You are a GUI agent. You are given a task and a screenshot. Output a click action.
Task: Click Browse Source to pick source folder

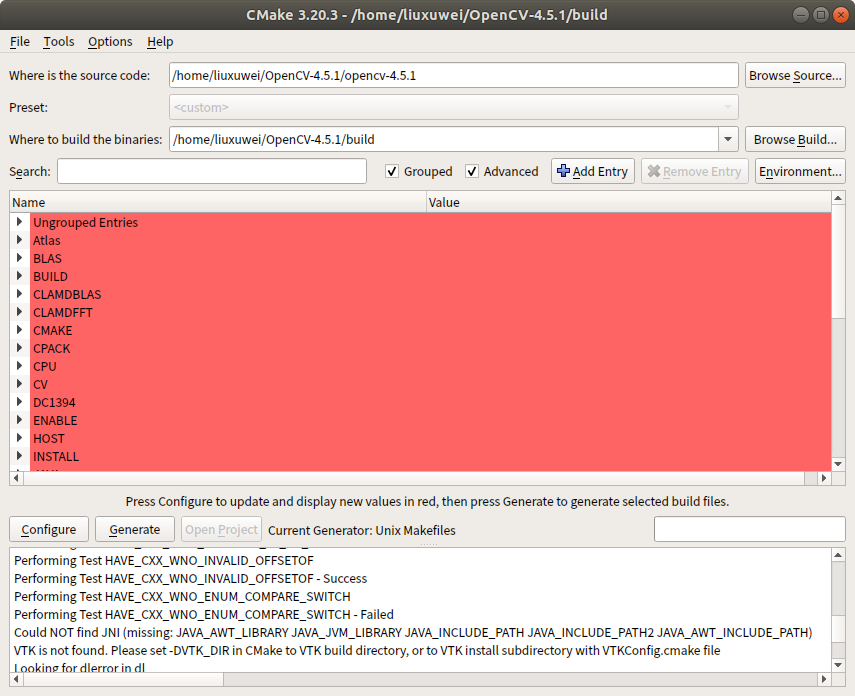tap(795, 74)
